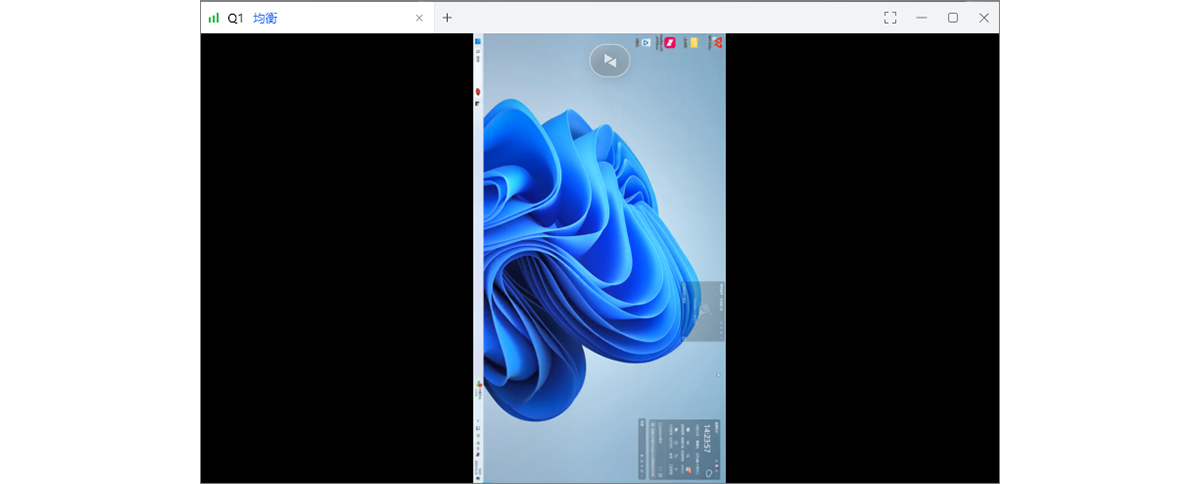Open Recycle Bin on the remote desktop
This screenshot has width=1200, height=484.
coord(646,42)
